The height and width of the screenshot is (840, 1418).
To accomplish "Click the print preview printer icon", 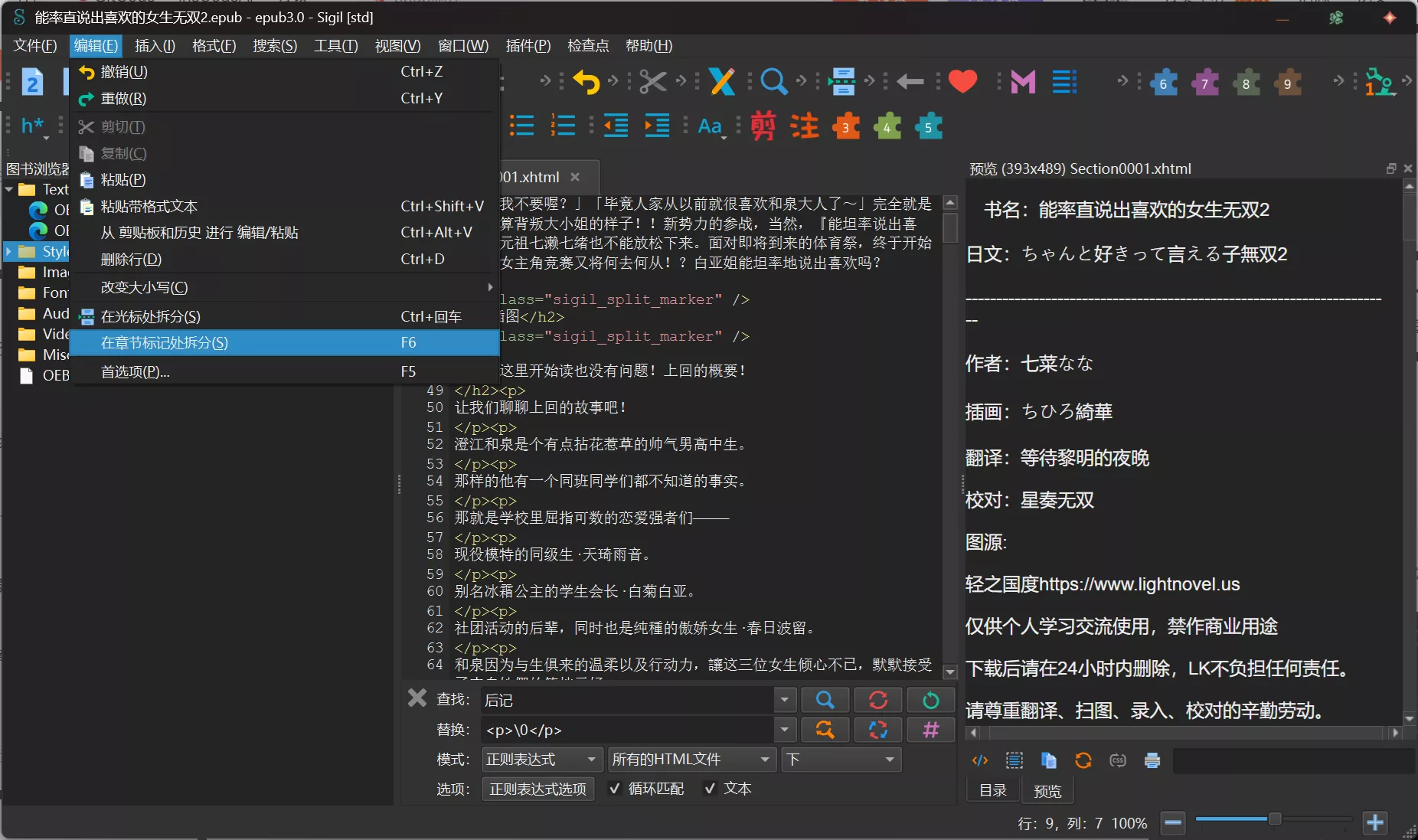I will 1152,760.
